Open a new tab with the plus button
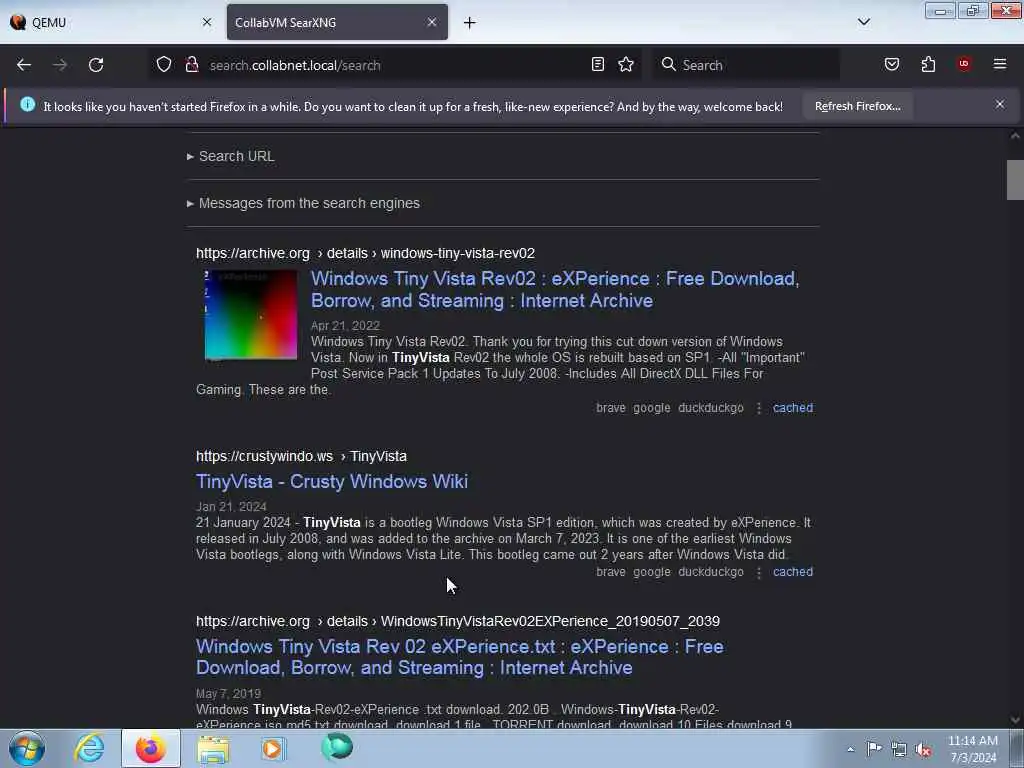 [x=470, y=23]
